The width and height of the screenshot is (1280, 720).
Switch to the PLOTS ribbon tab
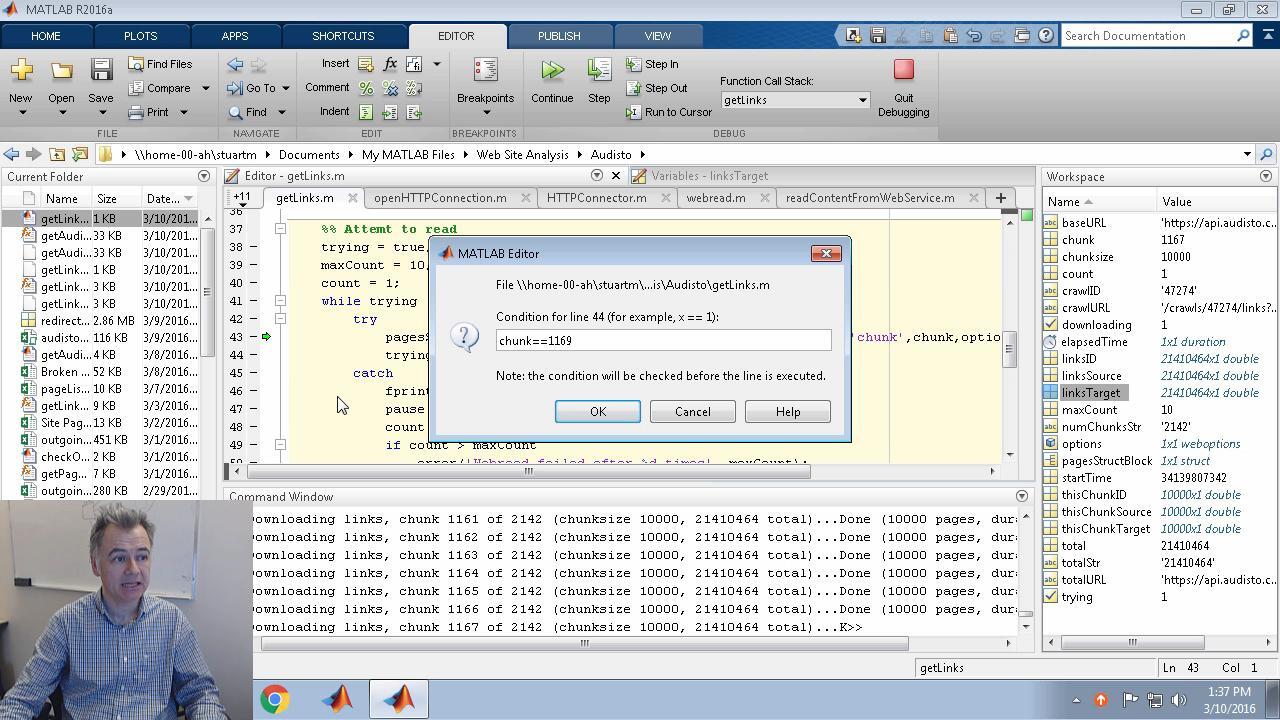click(x=140, y=36)
